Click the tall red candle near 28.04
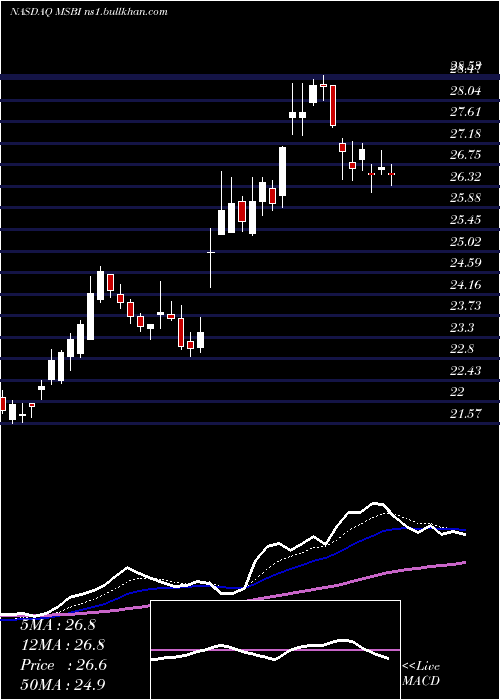Viewport: 500px width, 700px height. (333, 106)
